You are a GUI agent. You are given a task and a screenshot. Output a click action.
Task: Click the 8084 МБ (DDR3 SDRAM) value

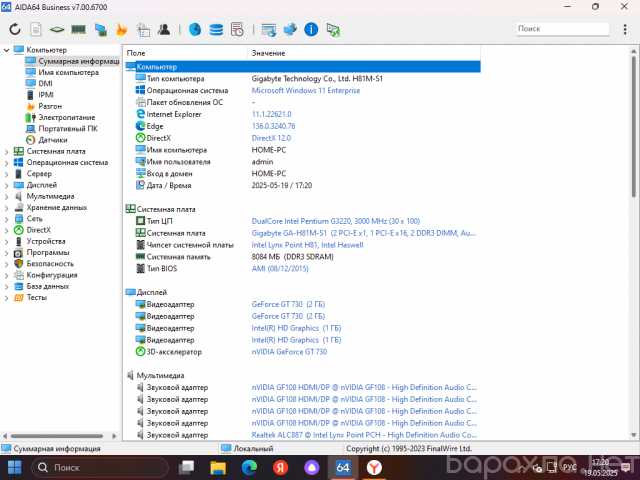point(292,257)
